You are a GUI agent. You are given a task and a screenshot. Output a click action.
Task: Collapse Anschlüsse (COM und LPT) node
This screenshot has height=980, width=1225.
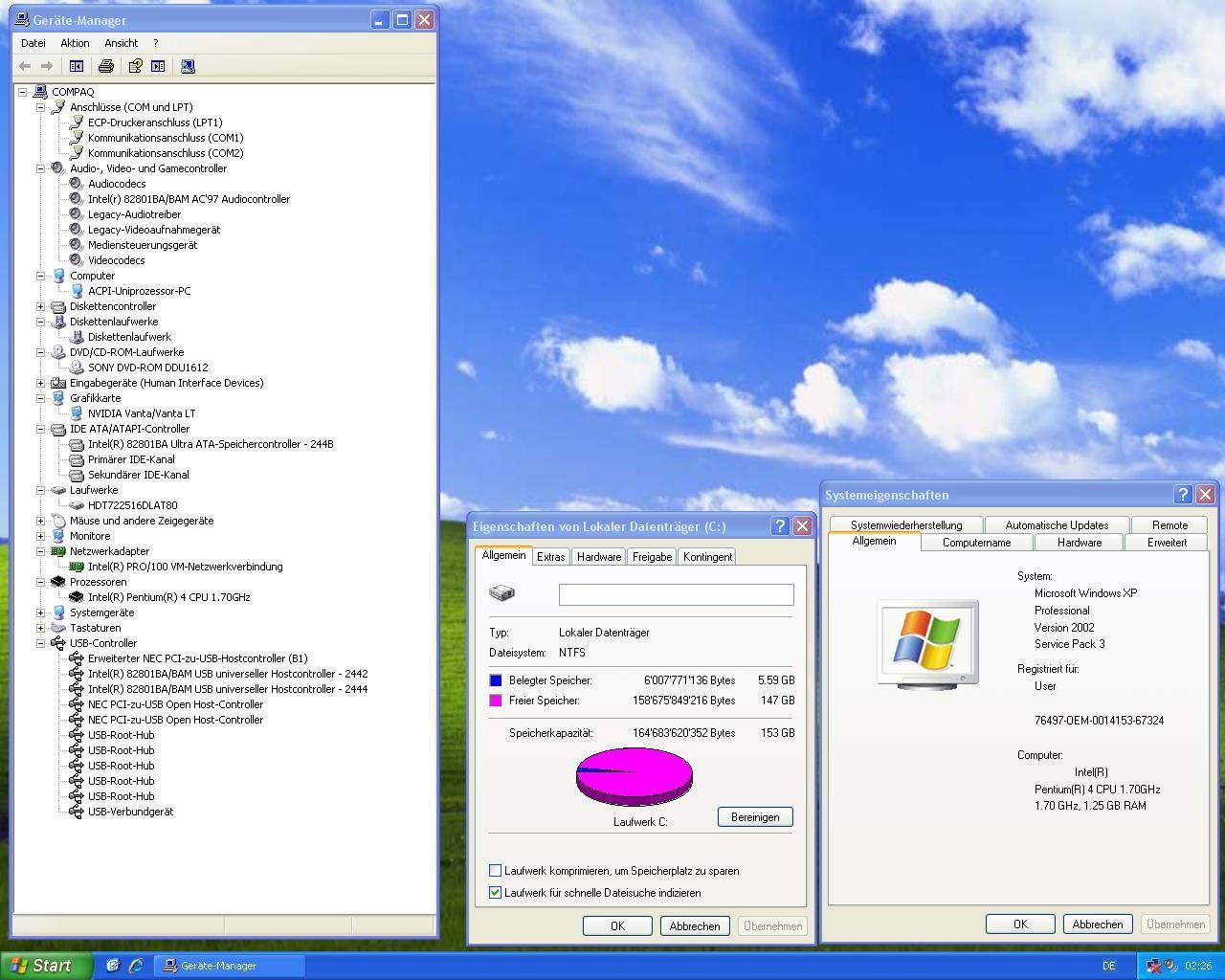click(x=40, y=107)
